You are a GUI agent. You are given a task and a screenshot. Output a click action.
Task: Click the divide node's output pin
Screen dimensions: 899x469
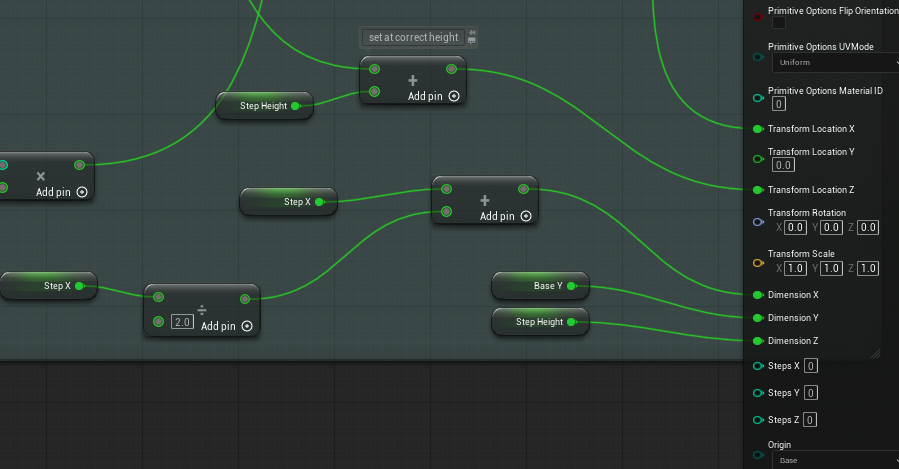point(245,299)
